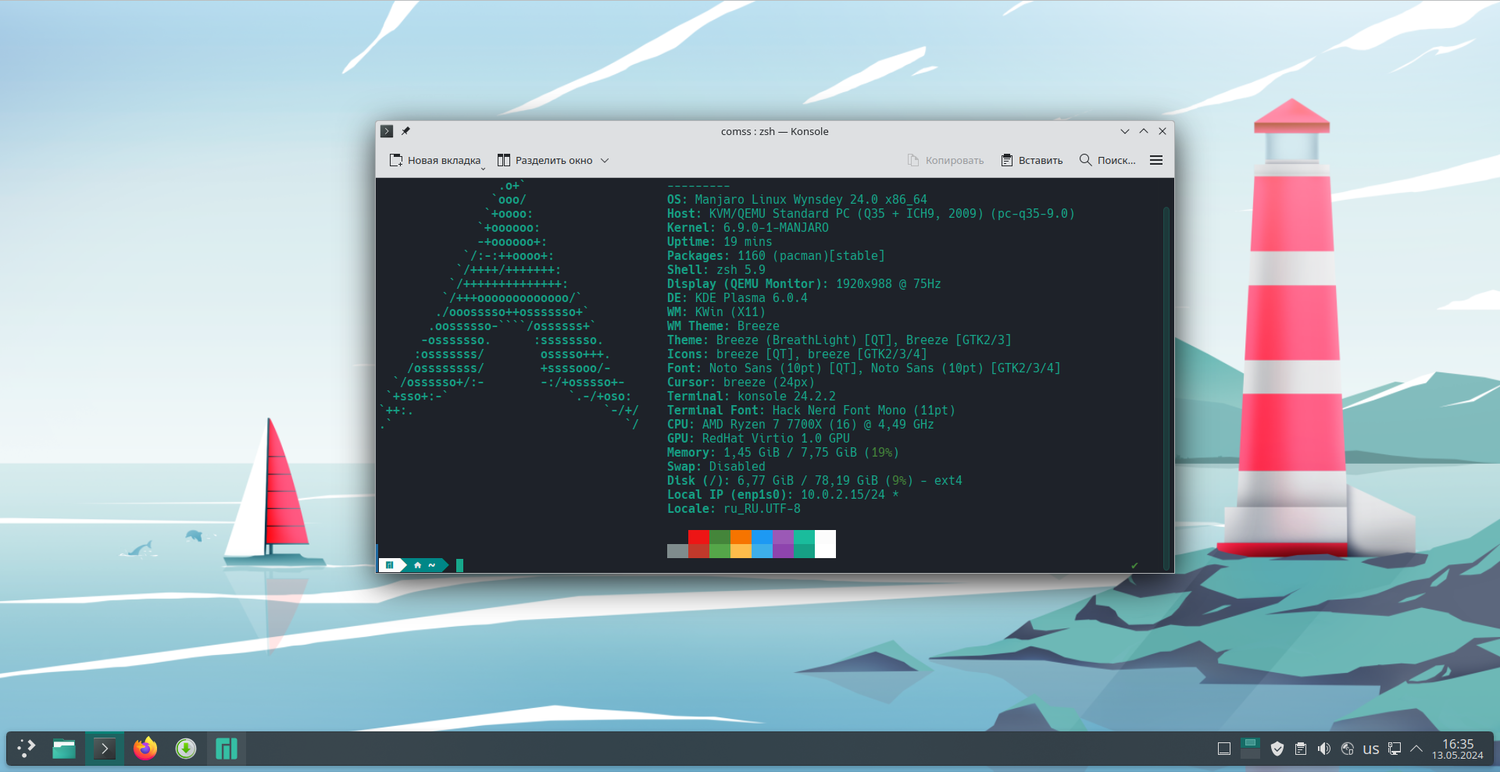1500x772 pixels.
Task: Click the "Host: KVM/QEMU Standard PC" line
Action: click(x=871, y=214)
